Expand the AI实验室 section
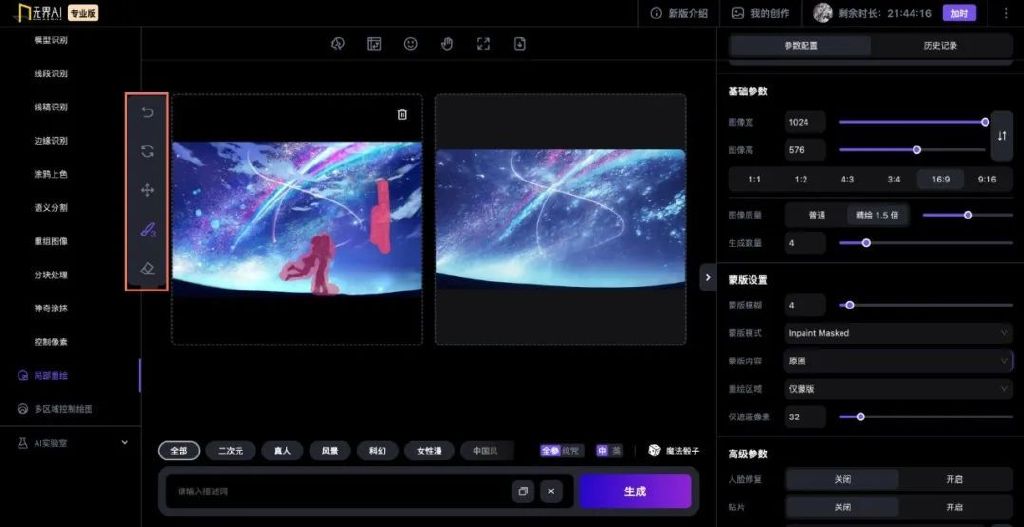 pyautogui.click(x=73, y=443)
